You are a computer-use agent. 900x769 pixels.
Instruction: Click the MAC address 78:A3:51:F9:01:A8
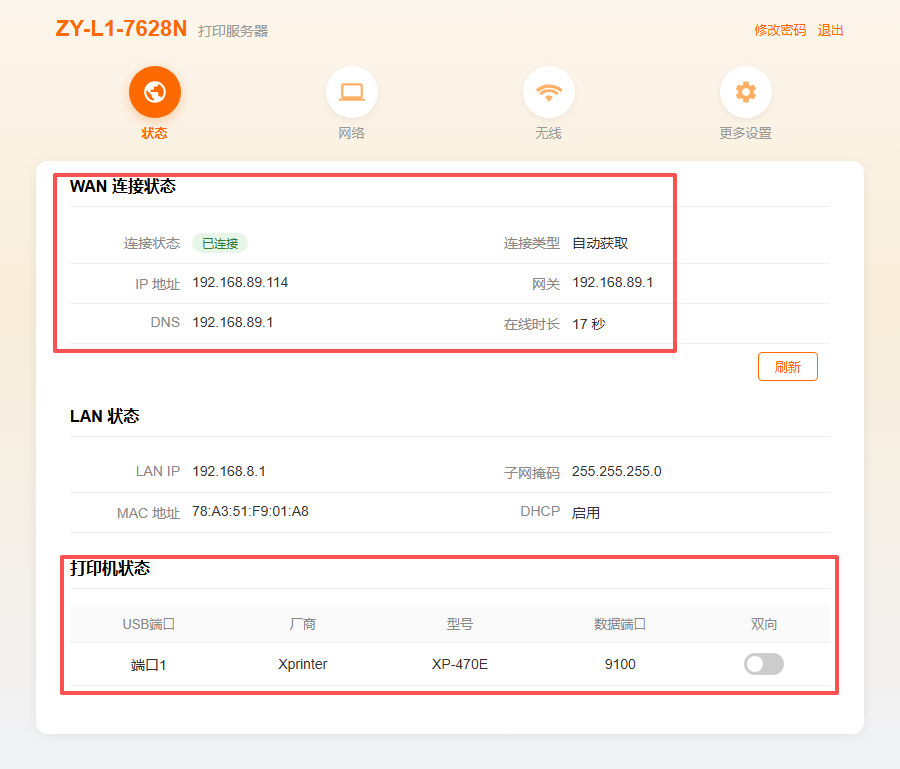(x=250, y=511)
